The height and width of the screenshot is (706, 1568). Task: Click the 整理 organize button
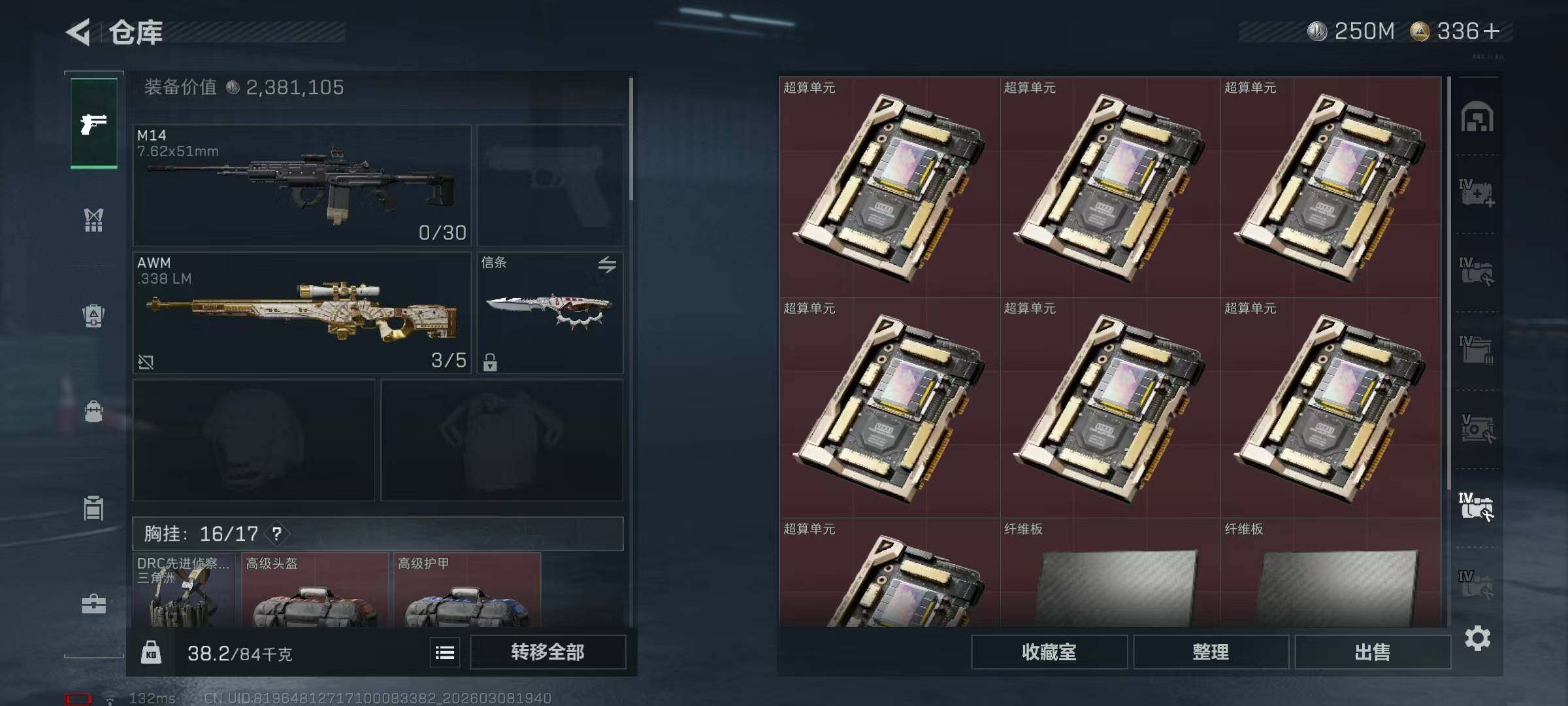click(x=1211, y=652)
